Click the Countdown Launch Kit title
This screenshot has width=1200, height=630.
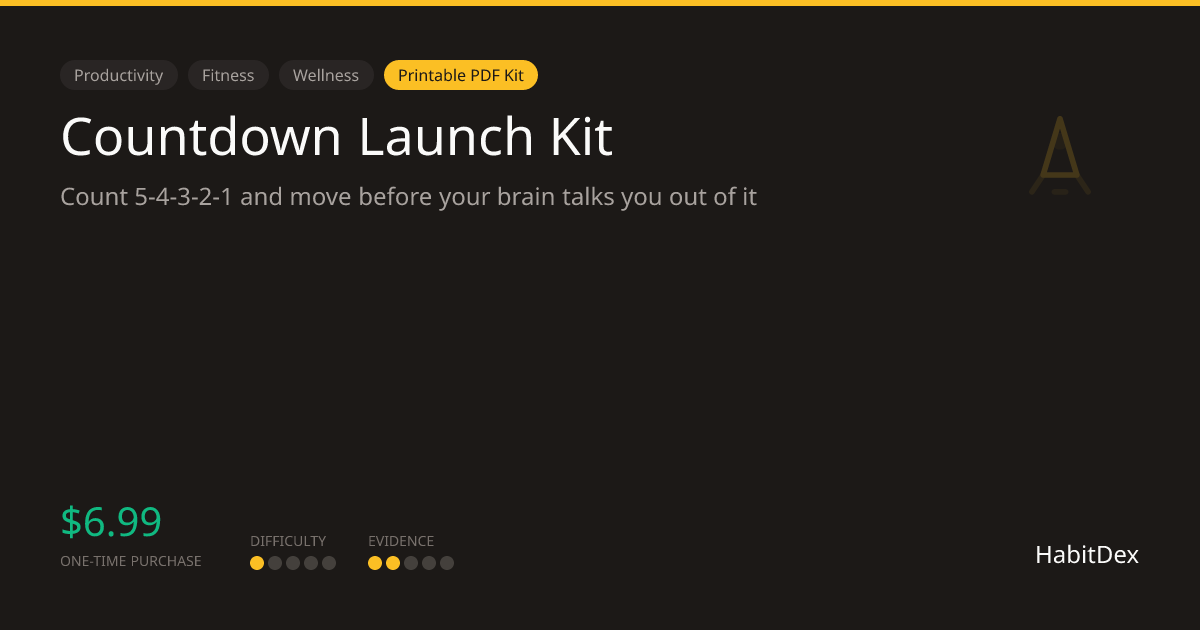(x=336, y=137)
